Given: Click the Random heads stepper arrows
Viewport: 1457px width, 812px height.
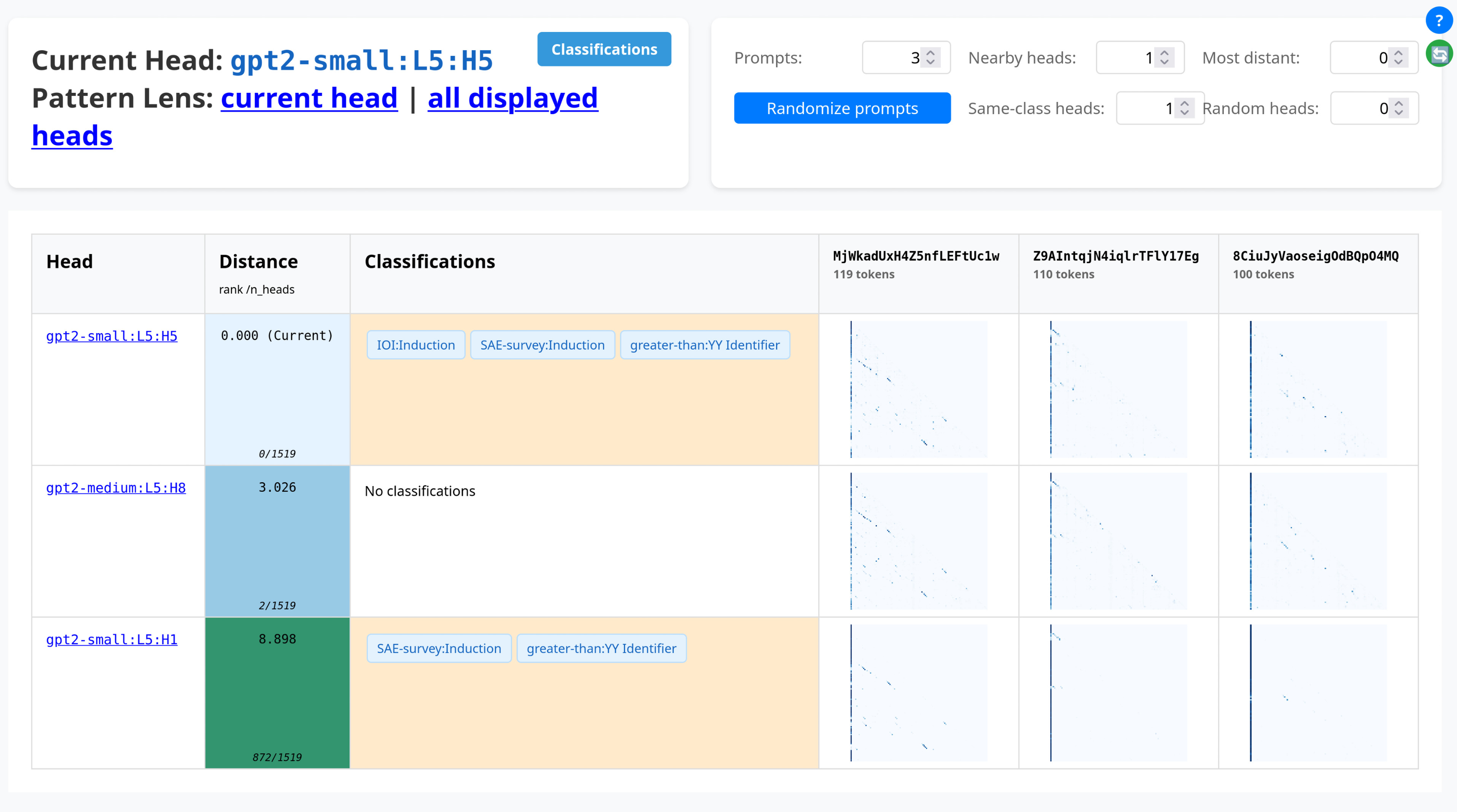Looking at the screenshot, I should coord(1398,107).
